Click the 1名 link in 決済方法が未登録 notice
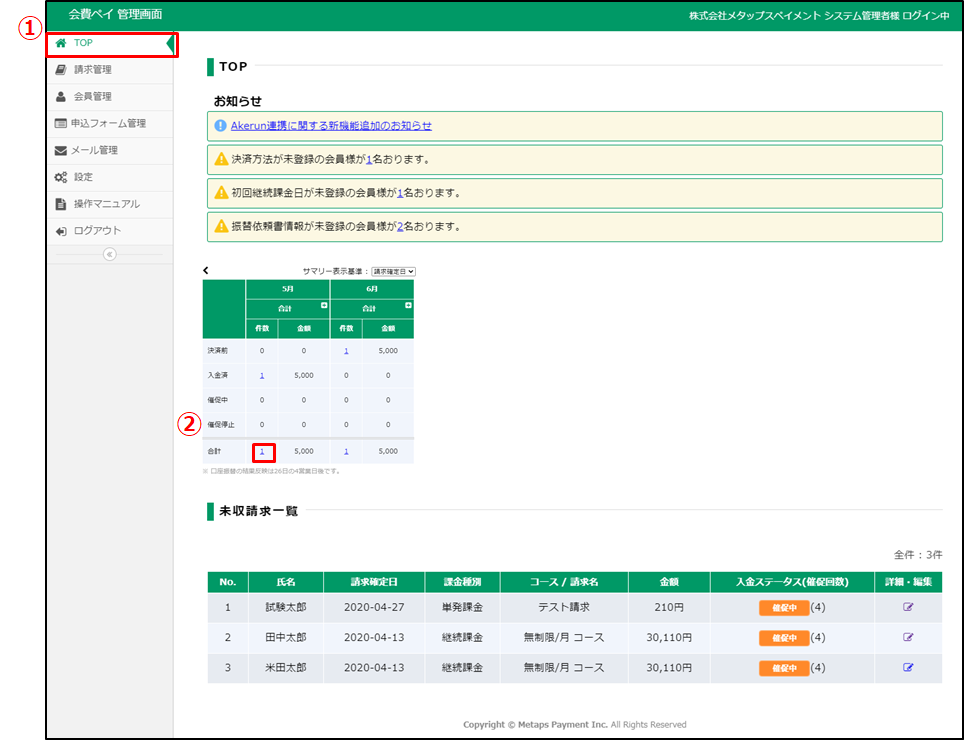The image size is (964, 740). point(369,160)
